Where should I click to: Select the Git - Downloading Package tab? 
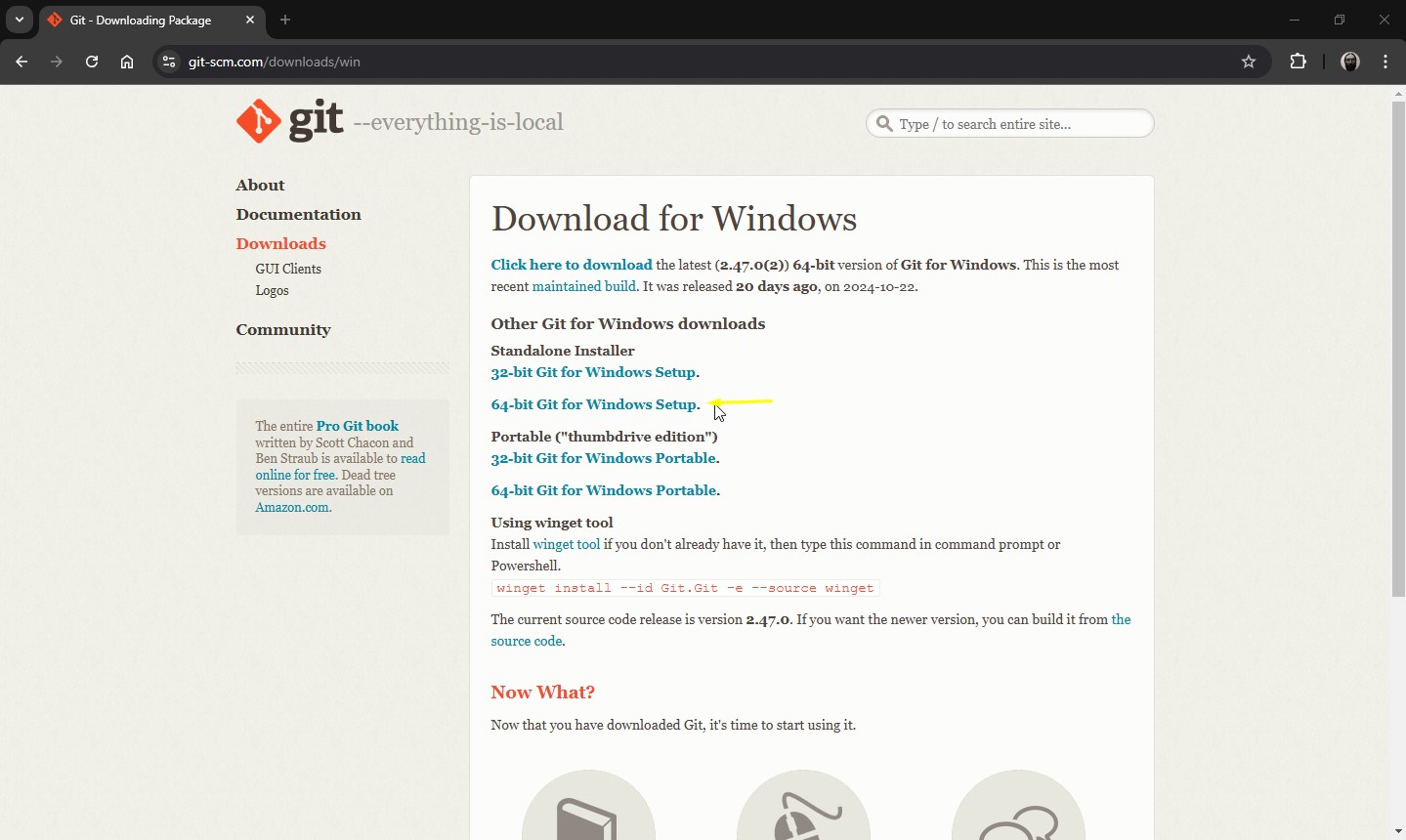point(152,20)
